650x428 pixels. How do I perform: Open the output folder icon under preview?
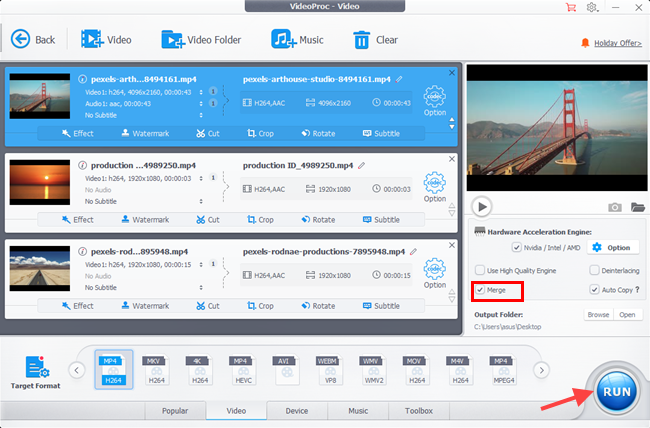pyautogui.click(x=638, y=207)
